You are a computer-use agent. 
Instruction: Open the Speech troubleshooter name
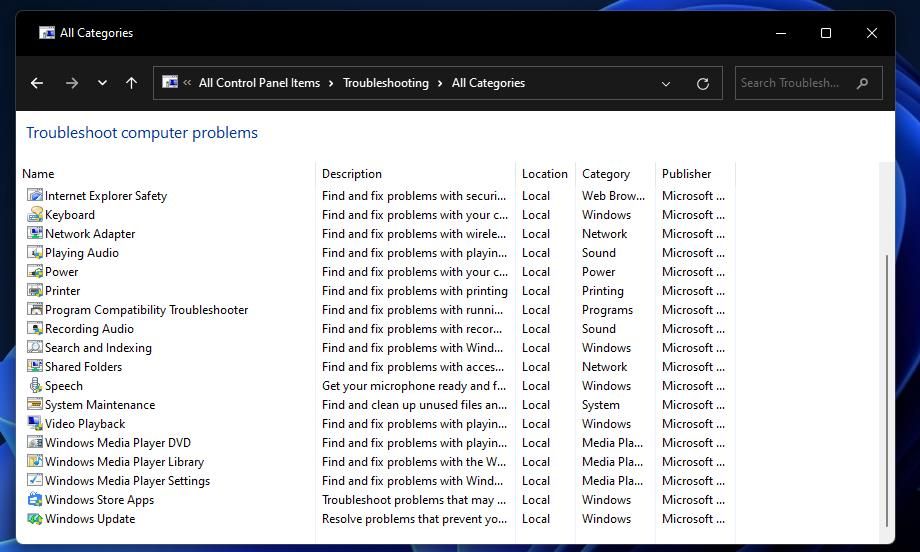(x=64, y=386)
